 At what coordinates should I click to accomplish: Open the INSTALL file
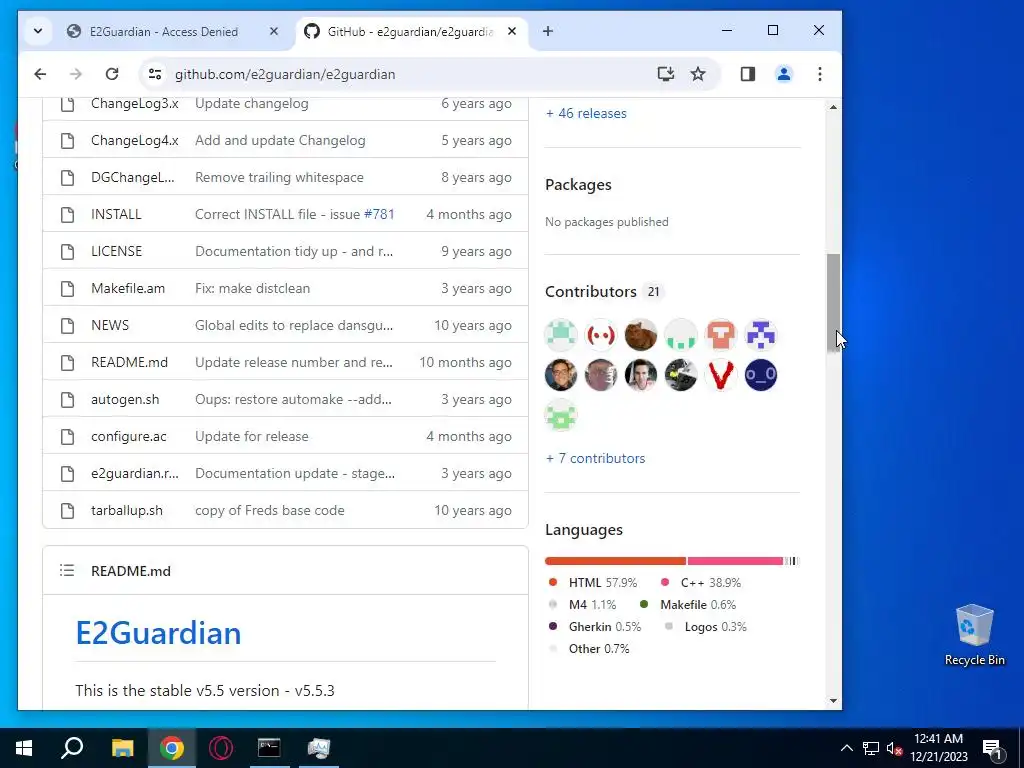coord(116,214)
